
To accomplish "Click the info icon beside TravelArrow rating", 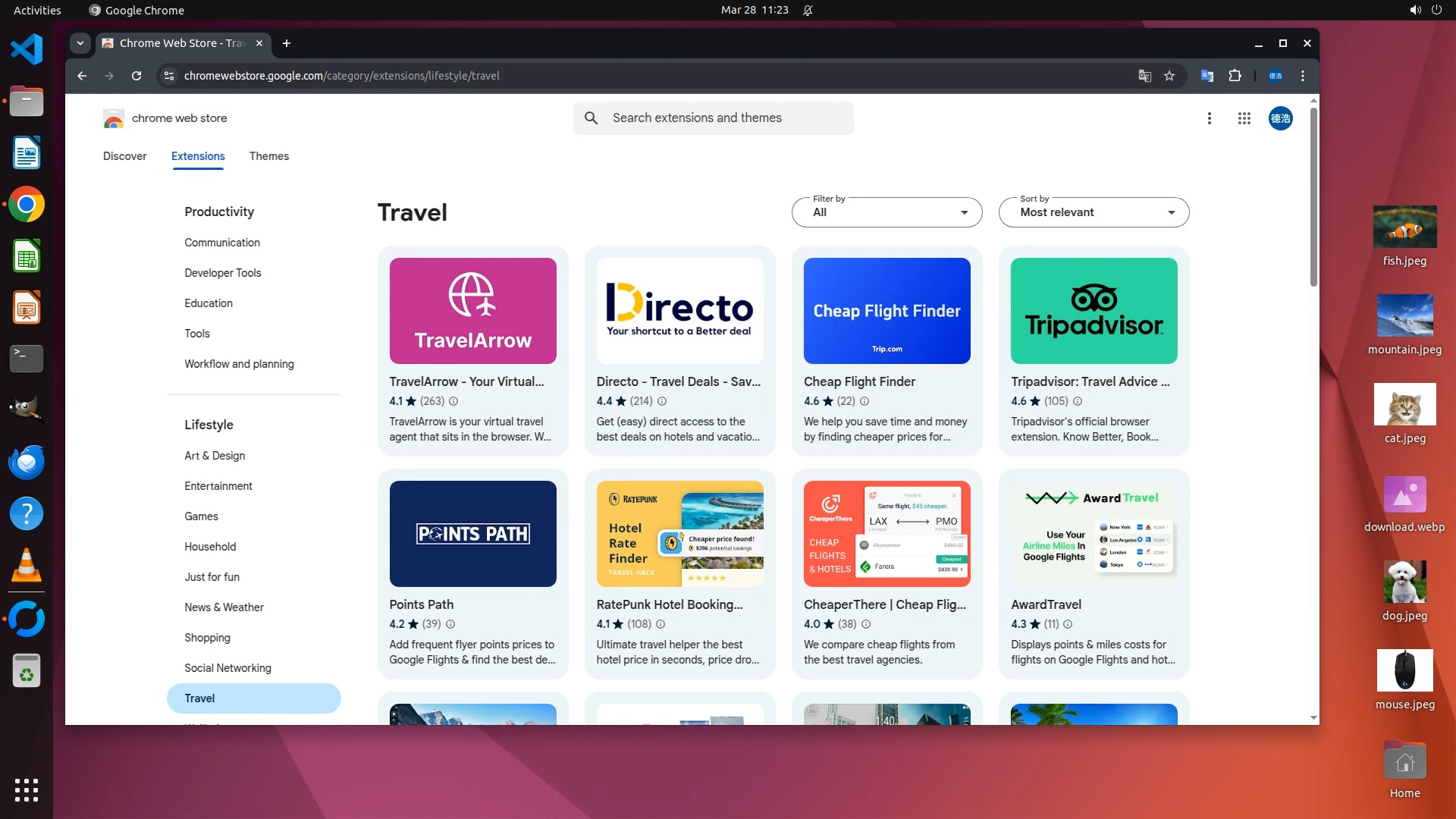I will tap(453, 401).
